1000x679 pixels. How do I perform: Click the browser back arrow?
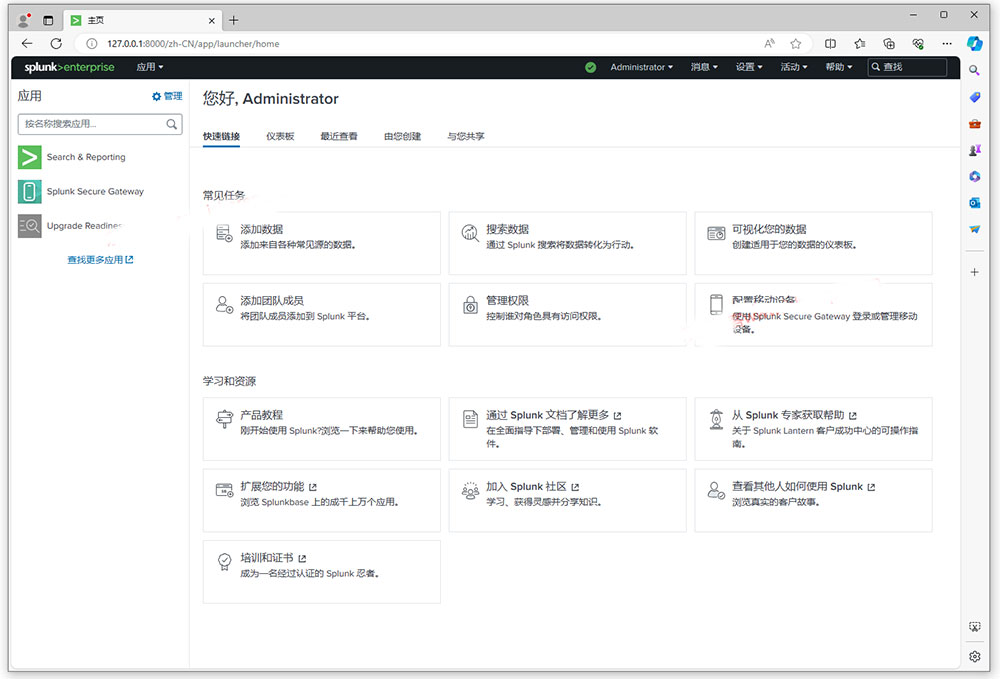click(x=27, y=43)
